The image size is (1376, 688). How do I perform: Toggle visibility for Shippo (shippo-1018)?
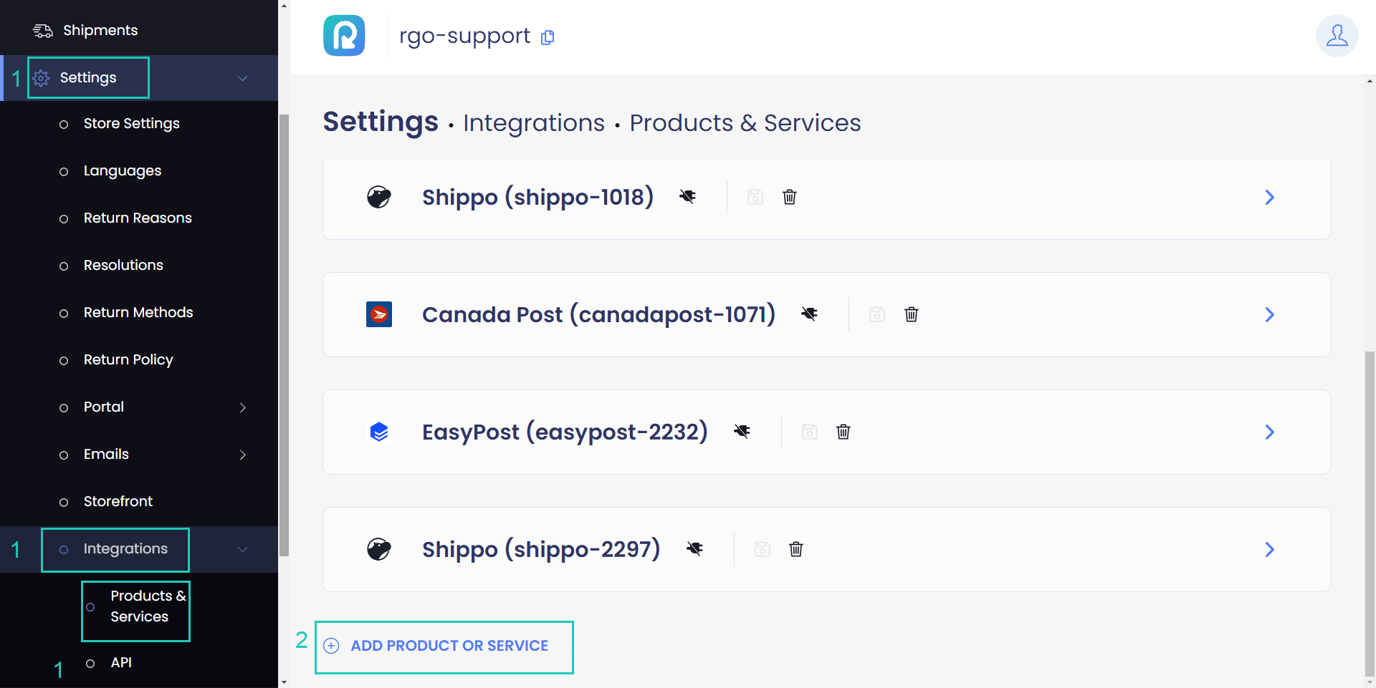[x=687, y=197]
